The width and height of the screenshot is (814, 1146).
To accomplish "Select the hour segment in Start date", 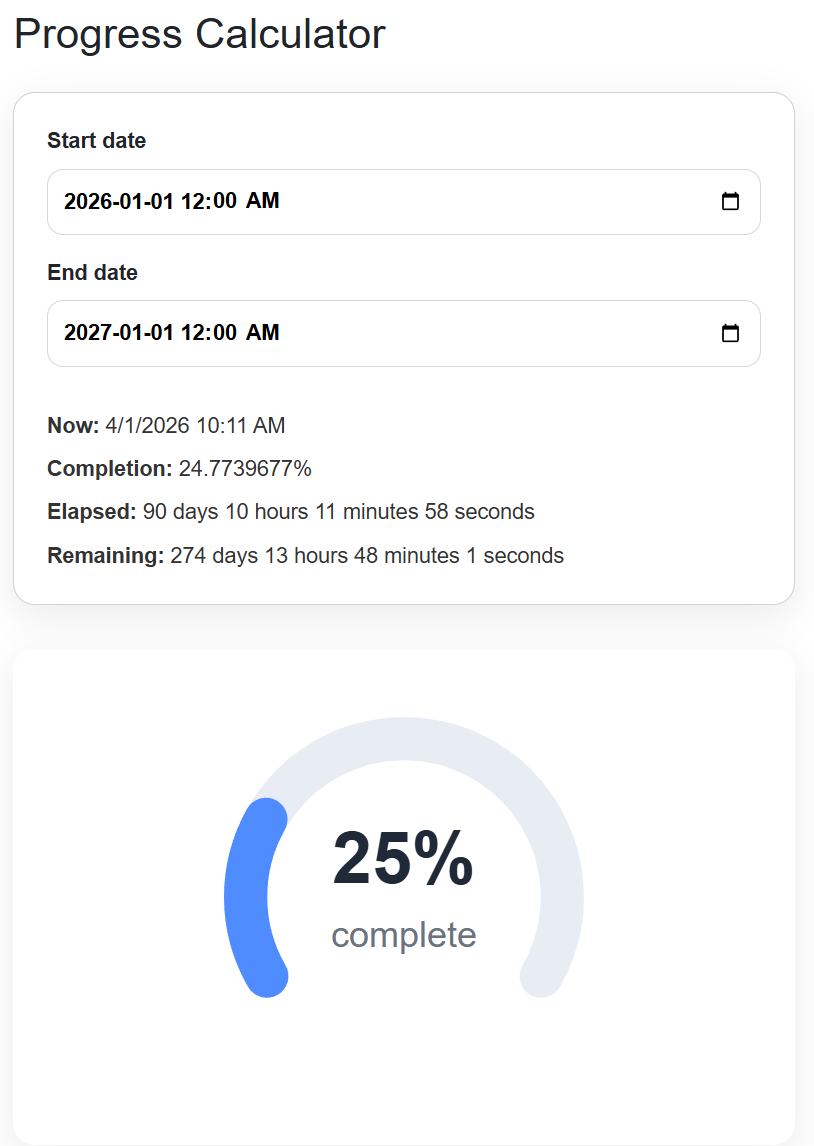I will (x=193, y=202).
